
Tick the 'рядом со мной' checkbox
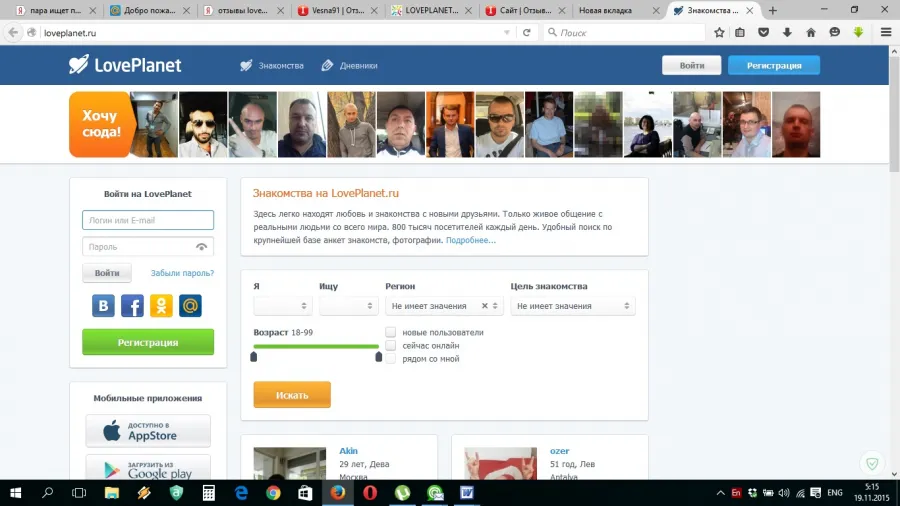point(390,359)
